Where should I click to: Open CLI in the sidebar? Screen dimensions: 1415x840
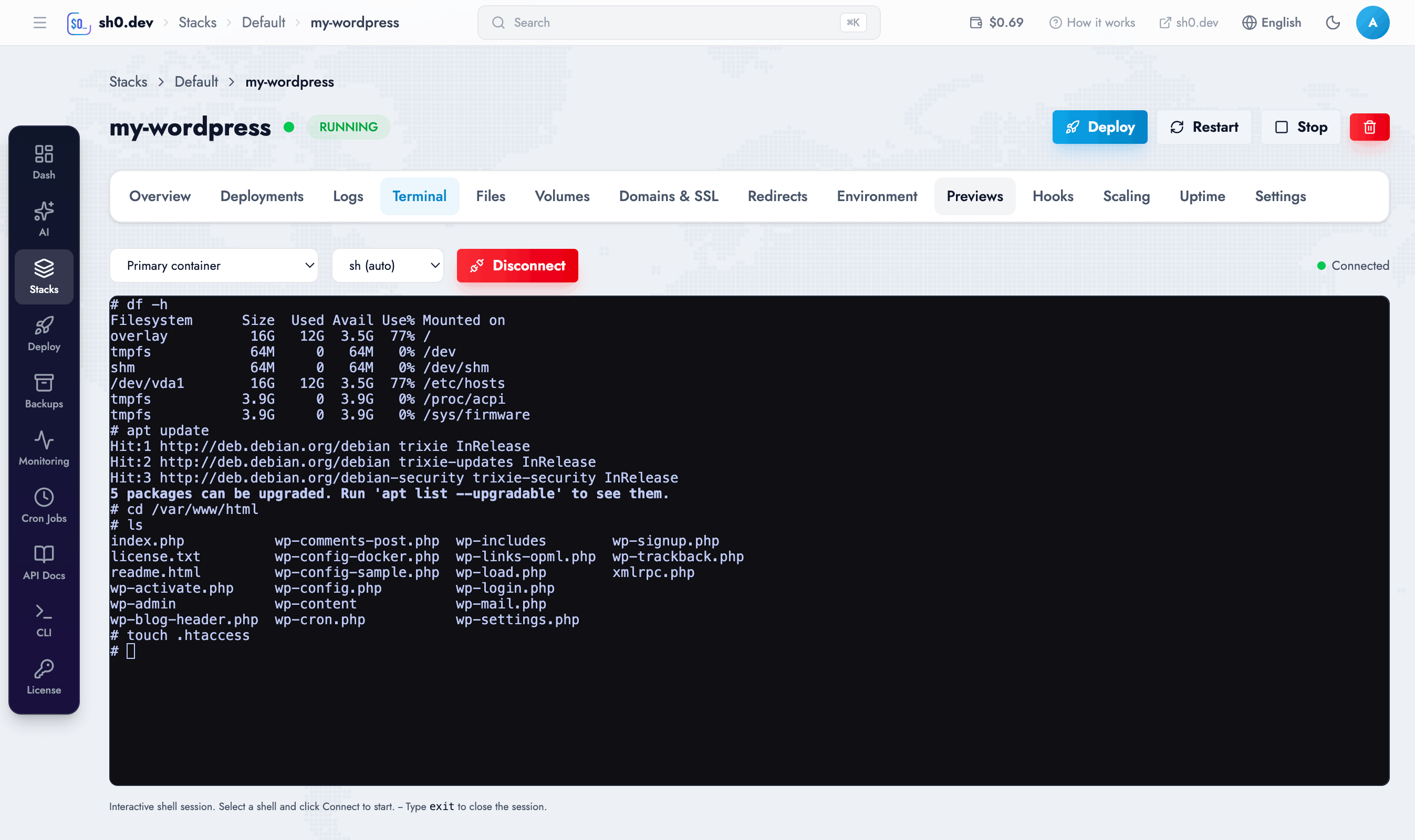tap(44, 621)
